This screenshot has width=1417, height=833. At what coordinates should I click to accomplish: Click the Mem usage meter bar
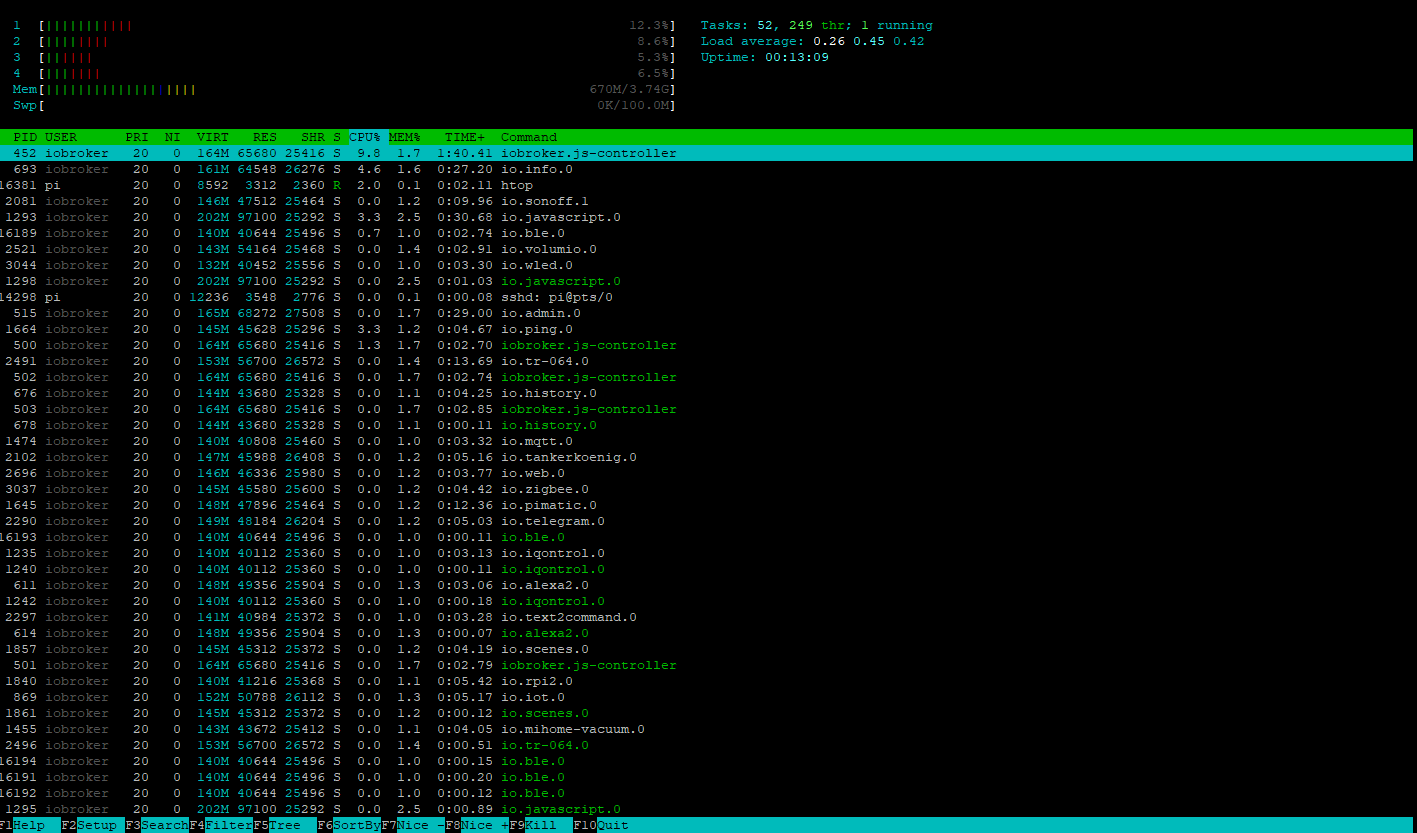tap(356, 89)
